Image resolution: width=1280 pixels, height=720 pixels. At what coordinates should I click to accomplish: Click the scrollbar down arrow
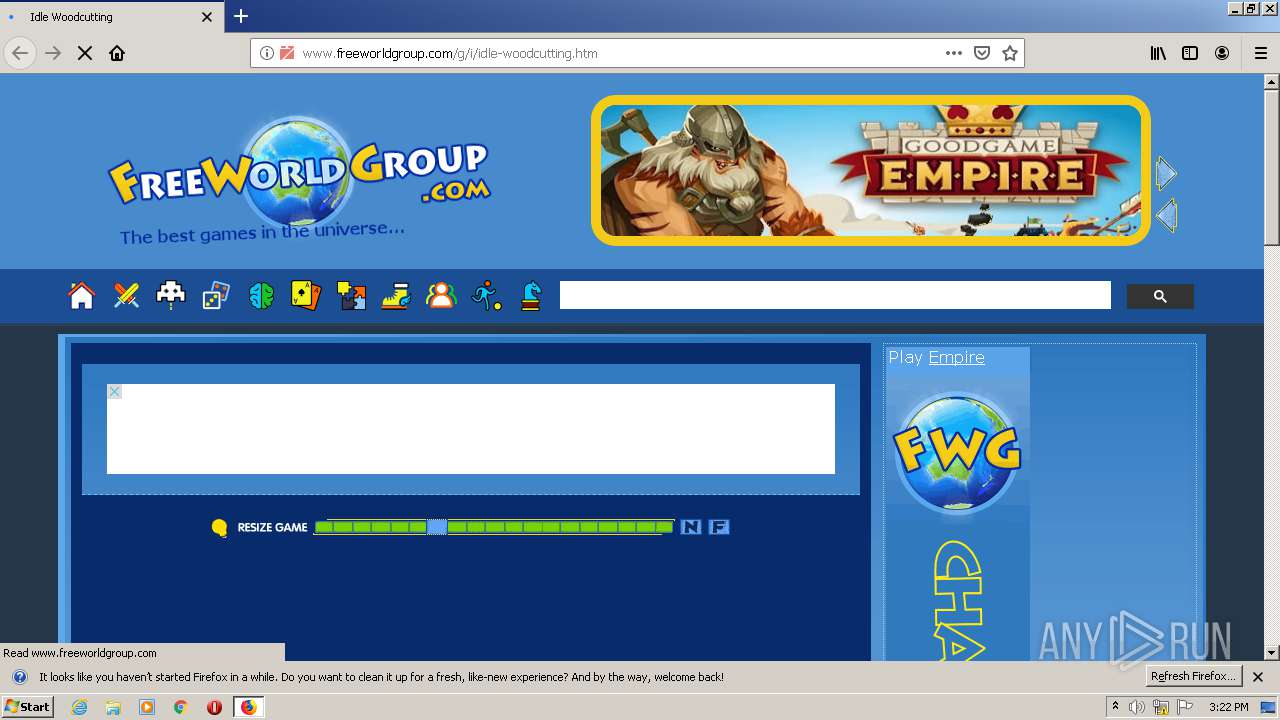tap(1272, 653)
